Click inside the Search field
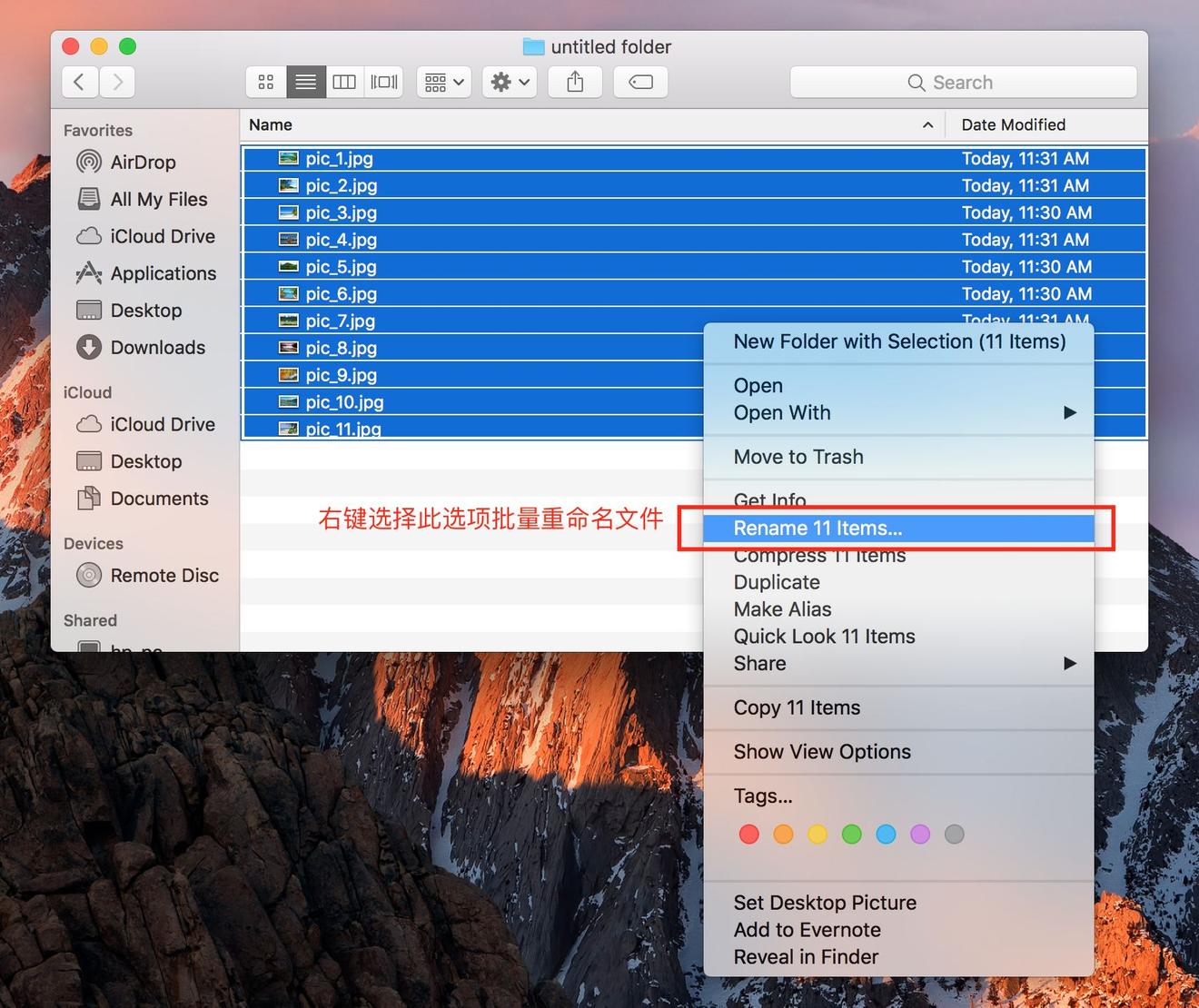The width and height of the screenshot is (1199, 1008). (963, 82)
